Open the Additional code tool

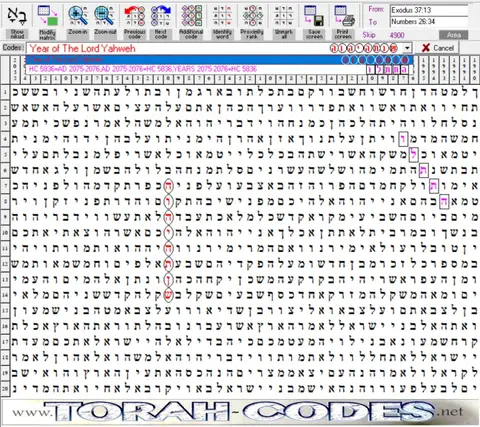(191, 16)
